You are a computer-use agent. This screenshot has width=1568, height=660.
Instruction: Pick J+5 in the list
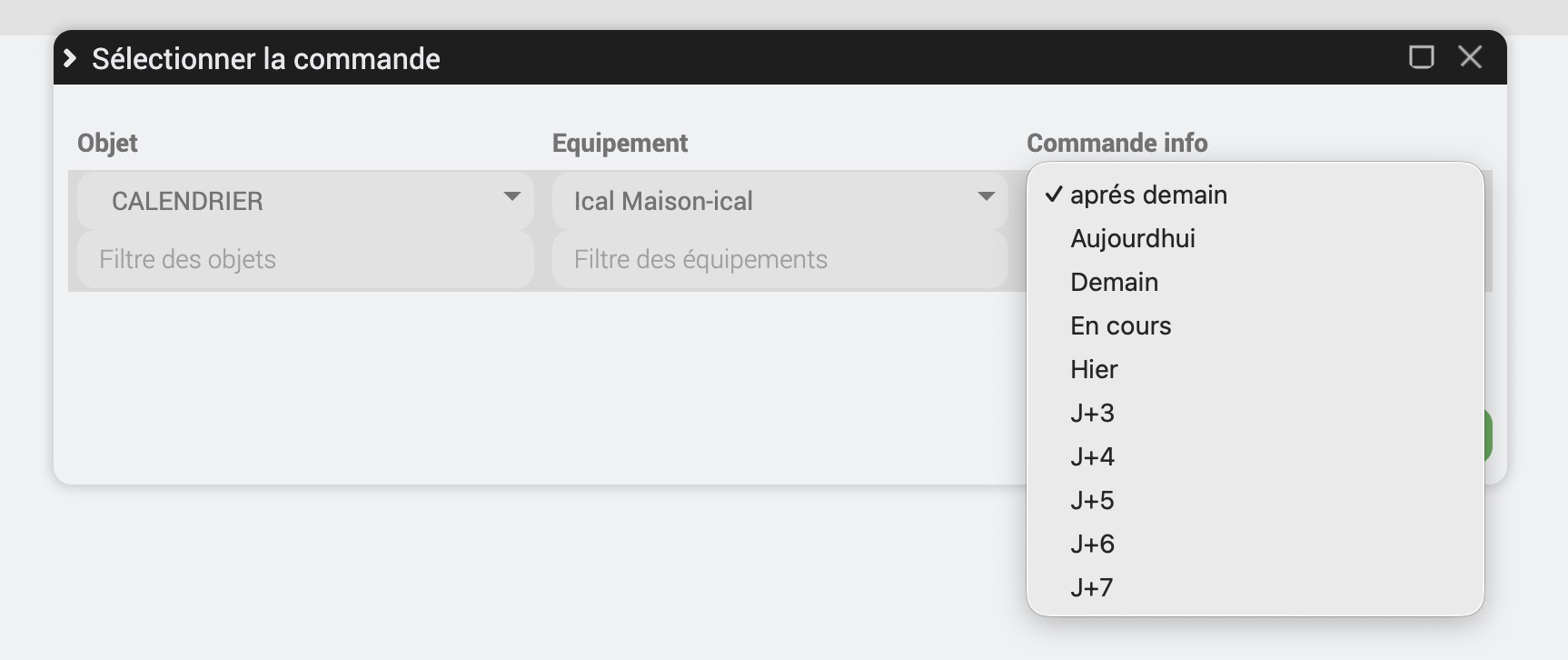click(1092, 500)
